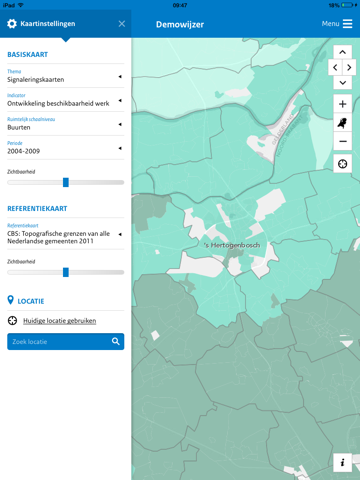The image size is (360, 480).
Task: Zoom in with the plus button
Action: pyautogui.click(x=342, y=104)
